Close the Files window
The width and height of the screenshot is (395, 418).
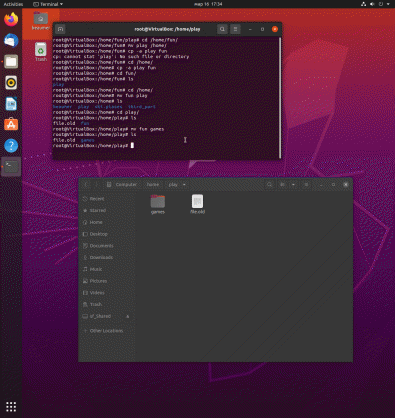(x=346, y=184)
